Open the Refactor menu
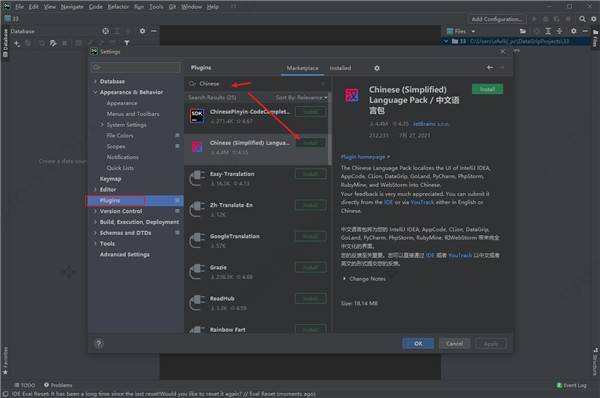The height and width of the screenshot is (398, 600). [x=118, y=7]
